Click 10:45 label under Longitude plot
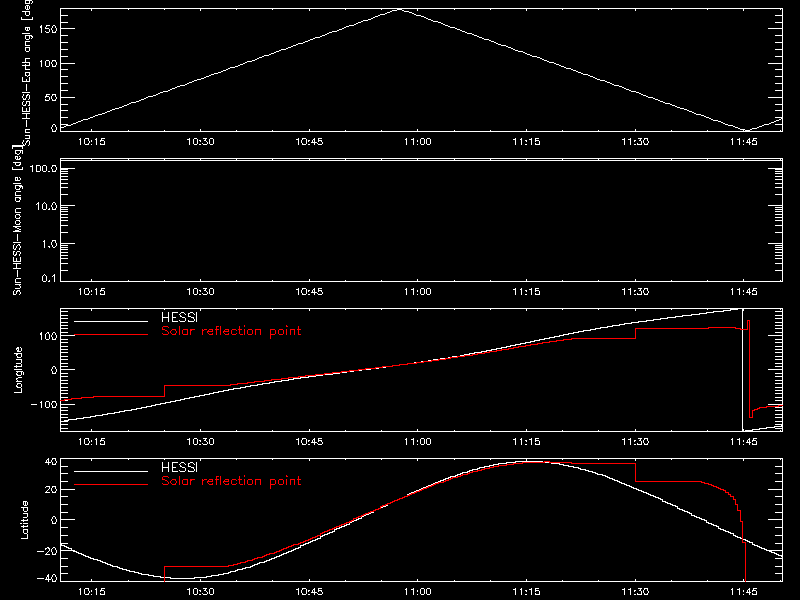Image resolution: width=800 pixels, height=600 pixels. 309,442
